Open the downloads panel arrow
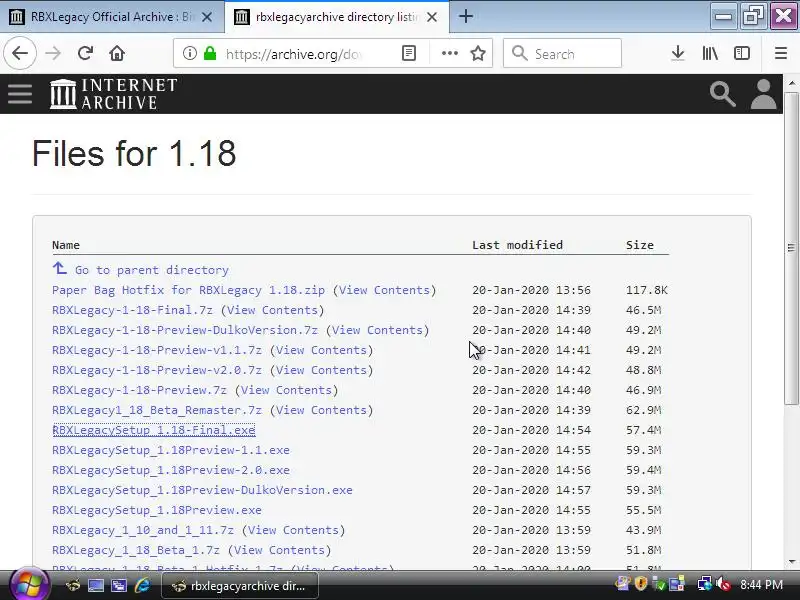Screen dimensions: 800x600 pos(678,53)
